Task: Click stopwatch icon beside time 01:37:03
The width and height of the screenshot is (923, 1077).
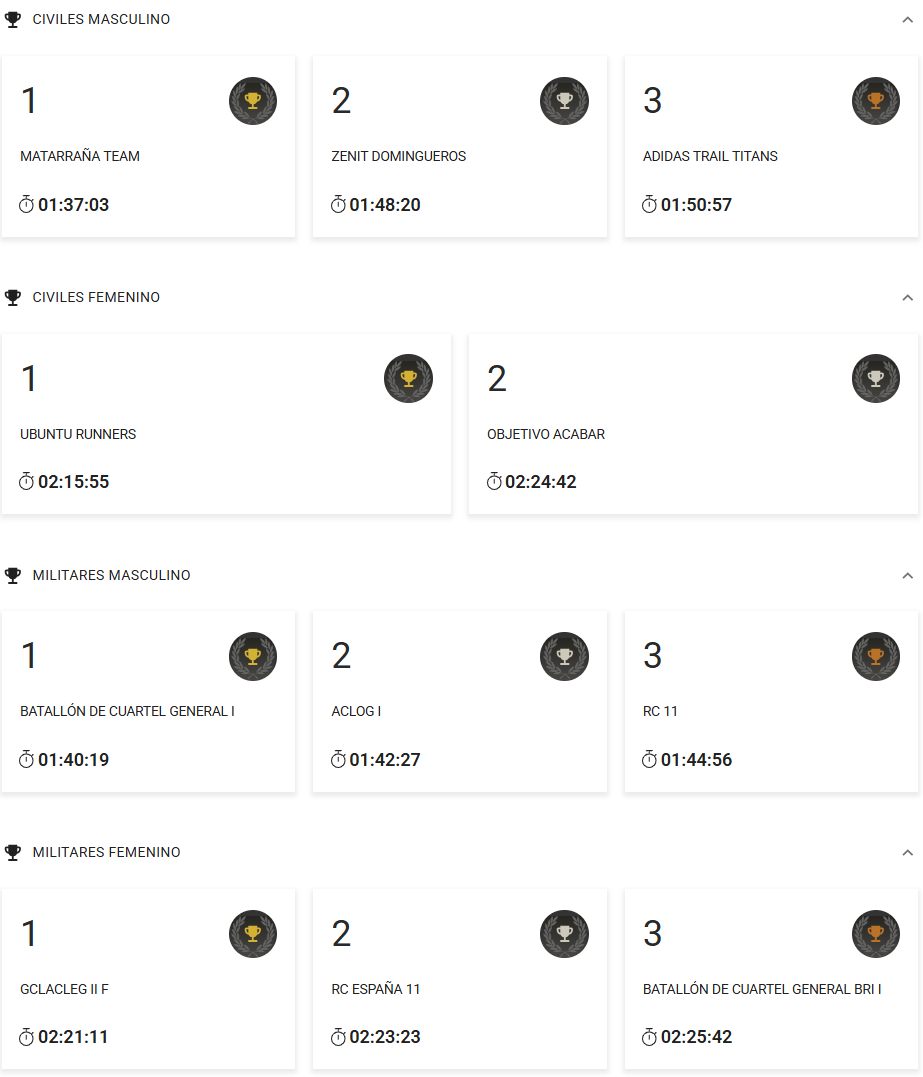Action: (x=27, y=205)
